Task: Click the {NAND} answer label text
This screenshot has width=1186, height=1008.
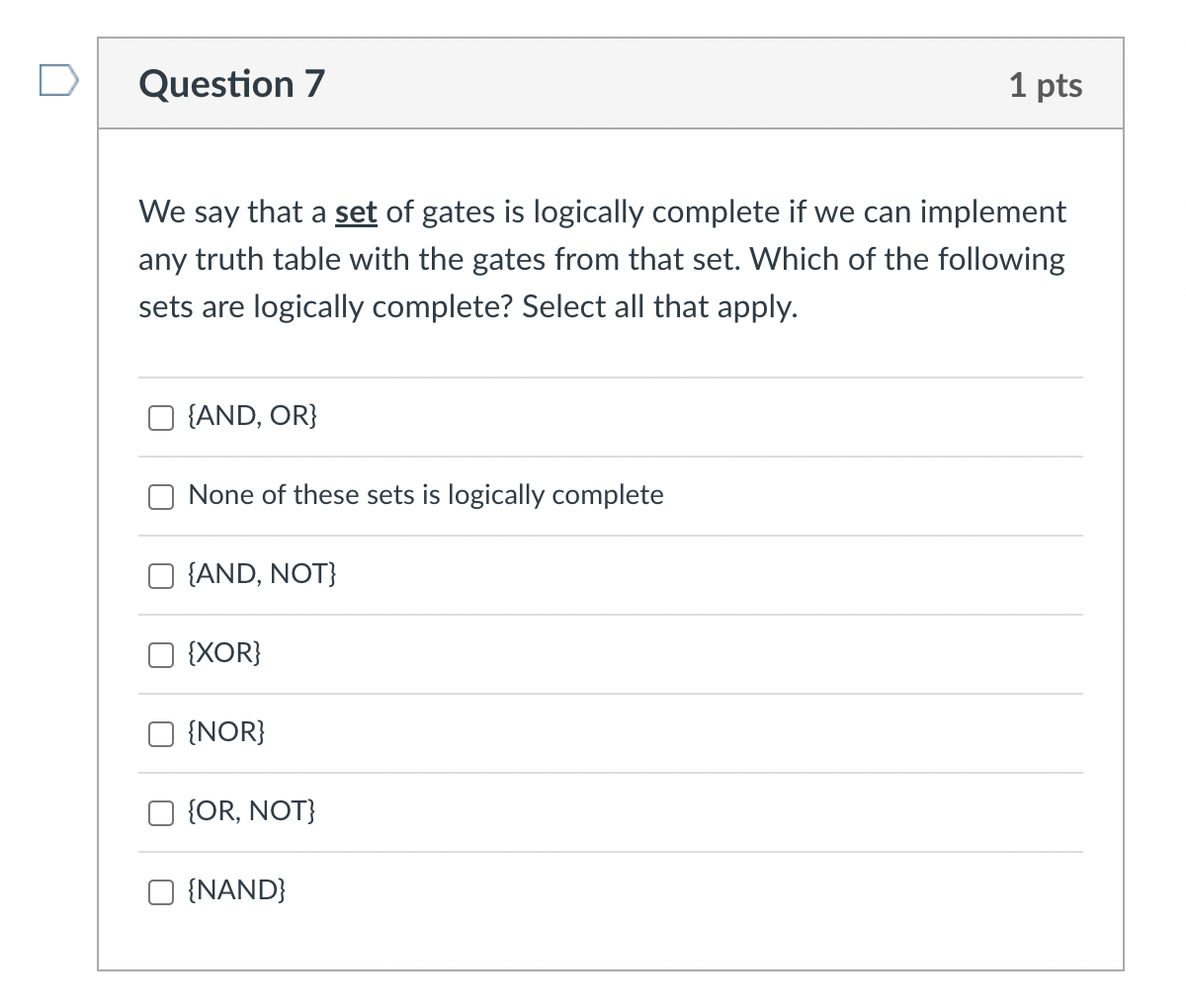Action: 237,889
